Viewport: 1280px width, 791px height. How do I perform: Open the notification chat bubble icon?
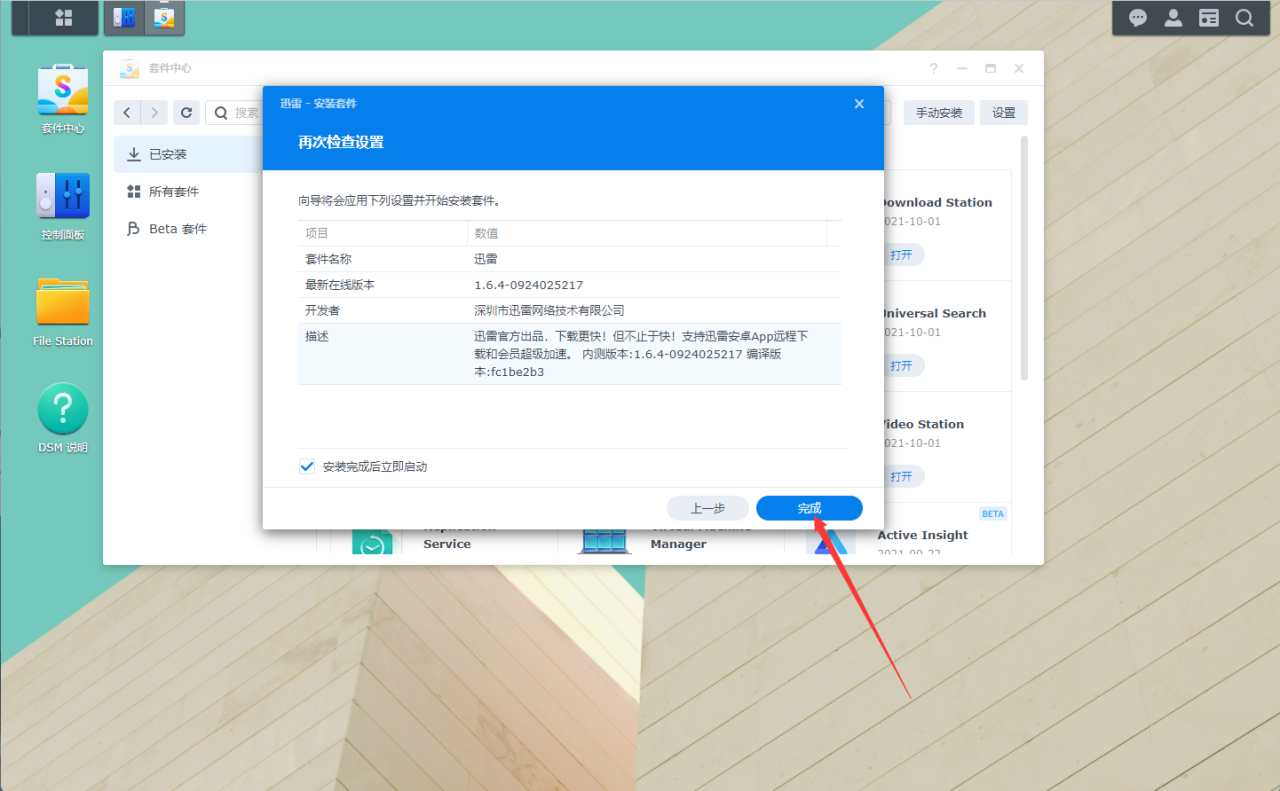click(1137, 17)
